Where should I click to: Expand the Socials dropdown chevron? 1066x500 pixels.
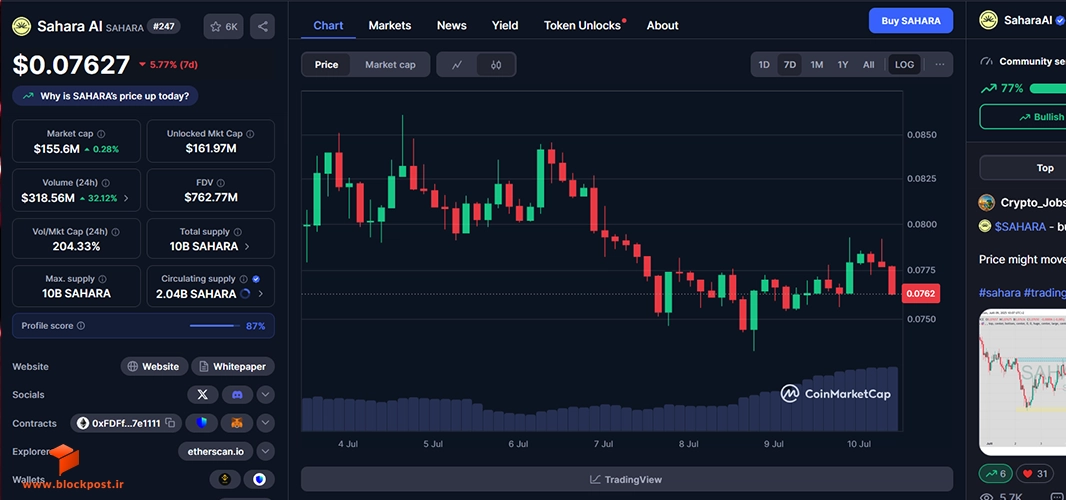(x=265, y=395)
